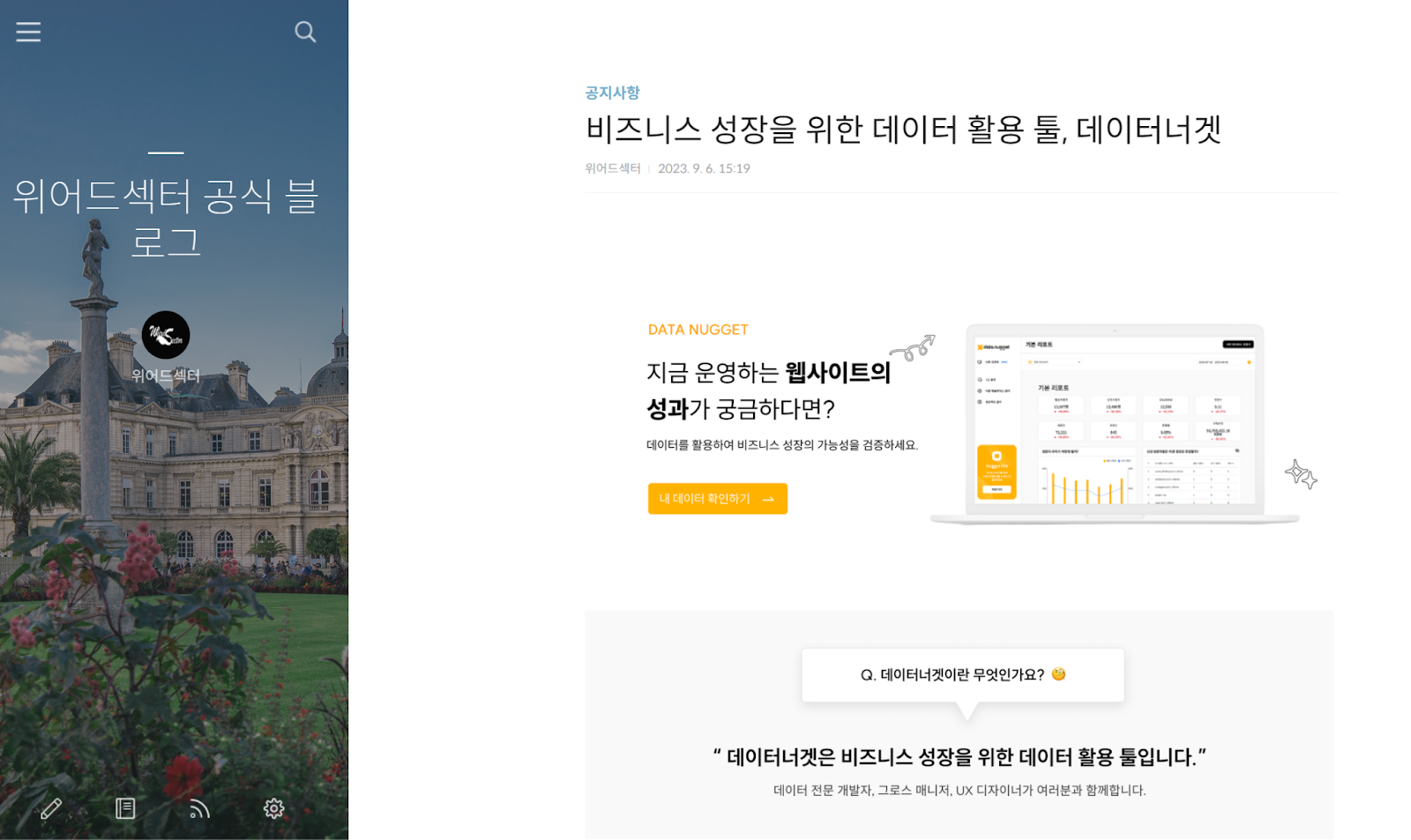Click the search magnifier icon

click(305, 32)
